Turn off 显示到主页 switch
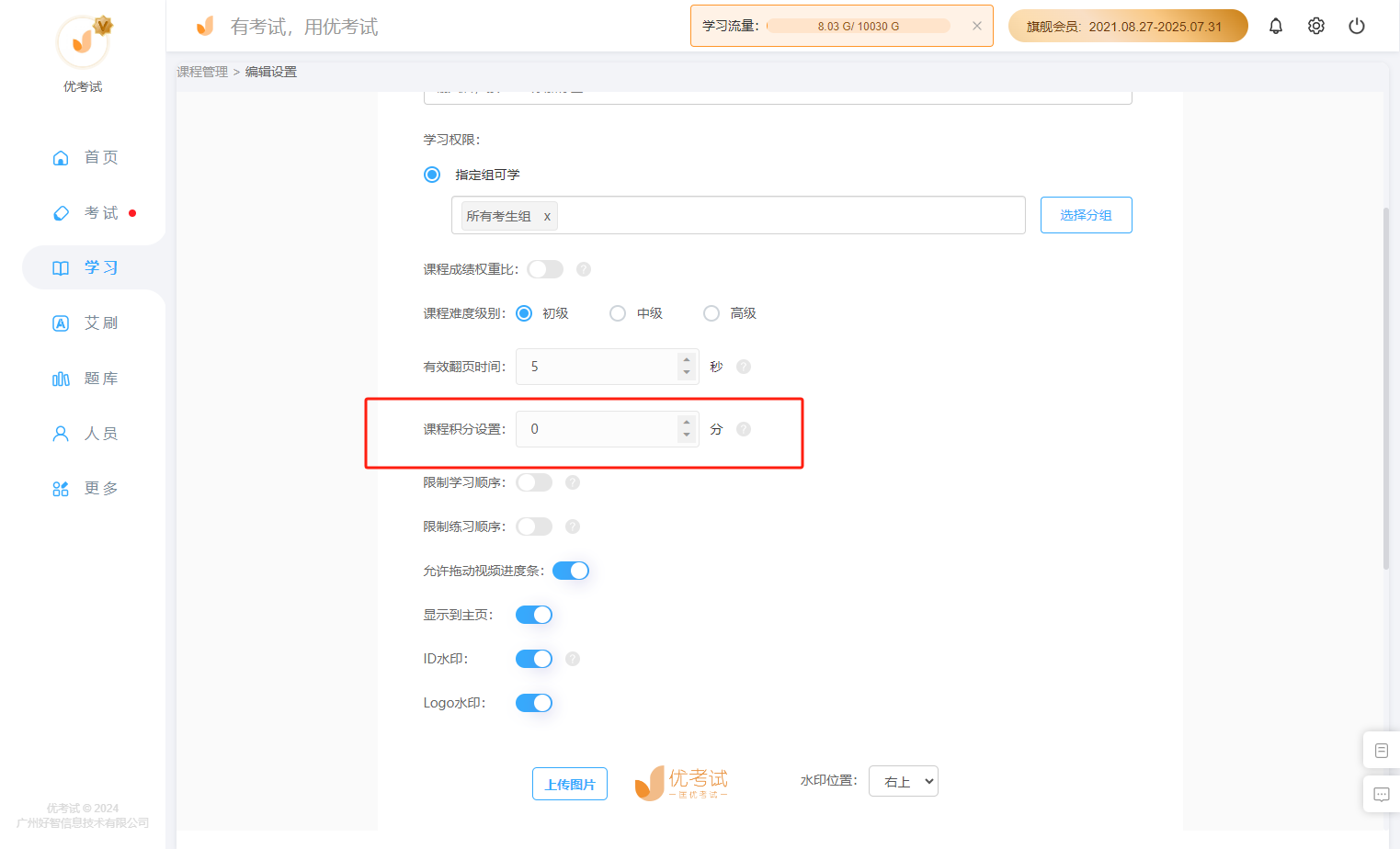Screen dimensions: 1400x849 [x=534, y=615]
